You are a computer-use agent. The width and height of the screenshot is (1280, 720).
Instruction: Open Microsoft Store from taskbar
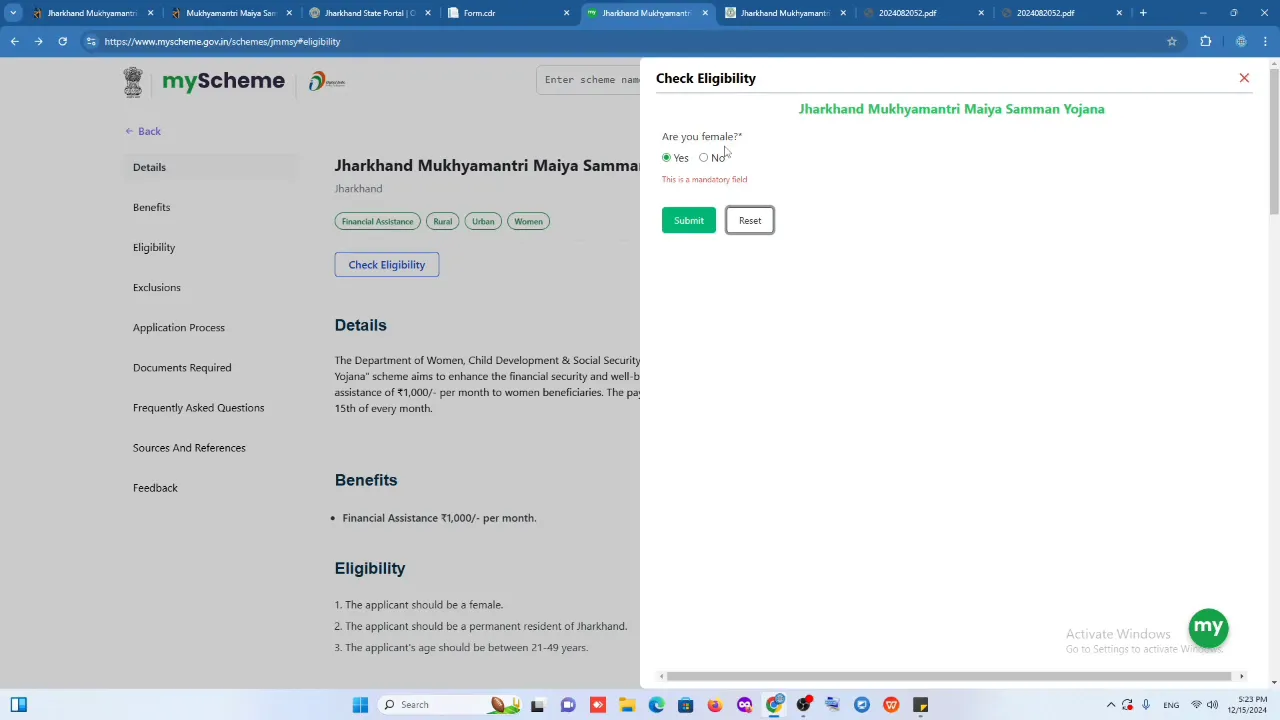[685, 705]
